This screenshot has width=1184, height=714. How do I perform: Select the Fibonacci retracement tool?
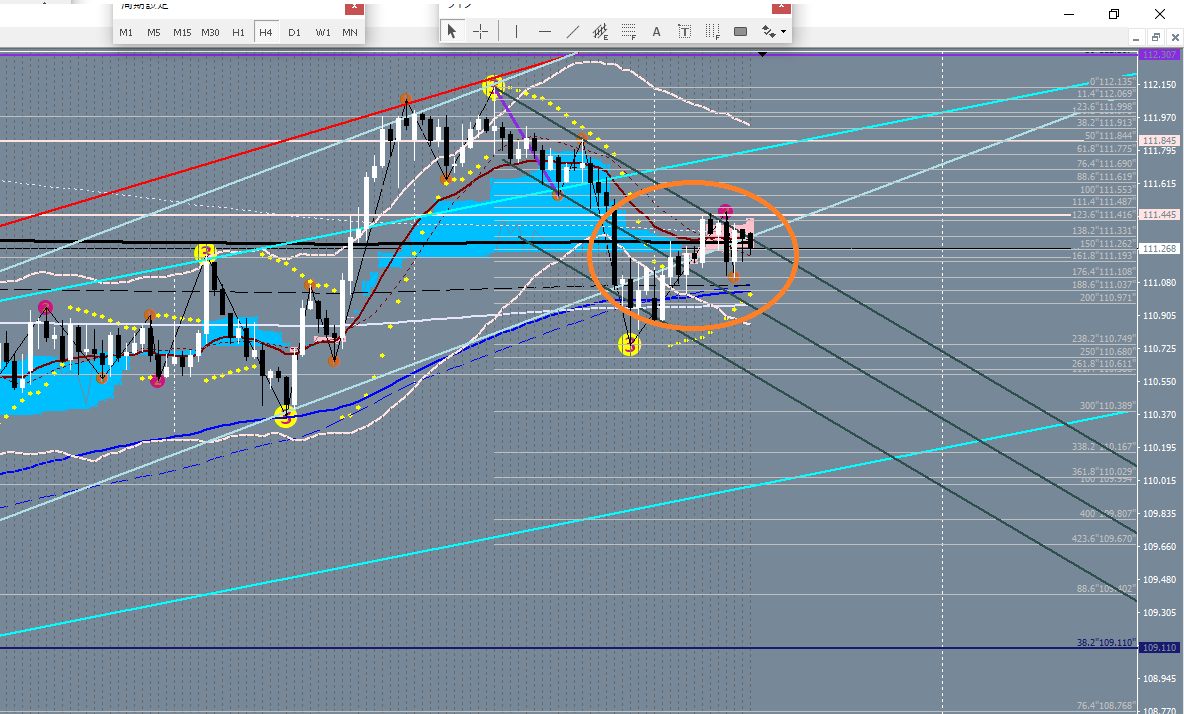[629, 32]
